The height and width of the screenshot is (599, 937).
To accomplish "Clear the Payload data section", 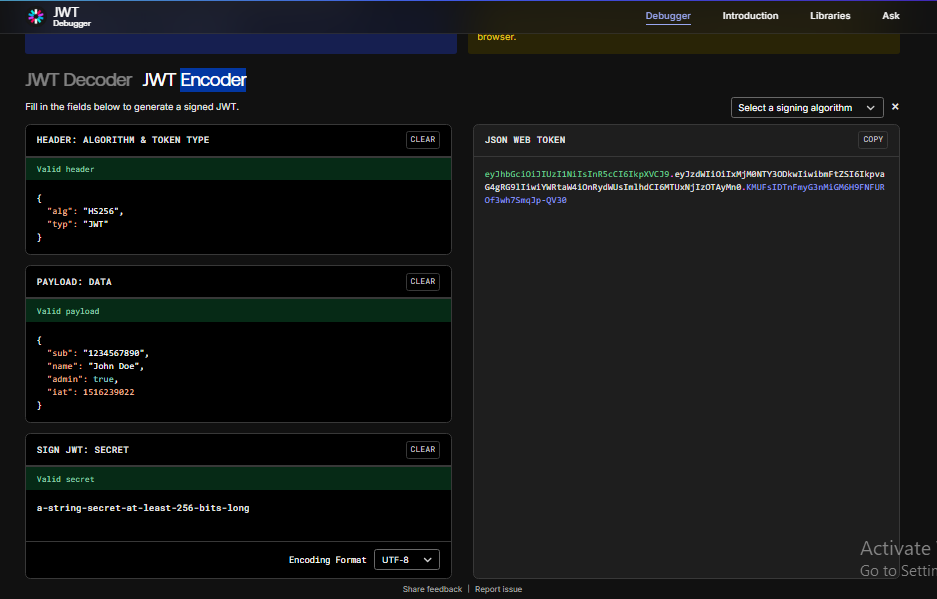I will 422,282.
